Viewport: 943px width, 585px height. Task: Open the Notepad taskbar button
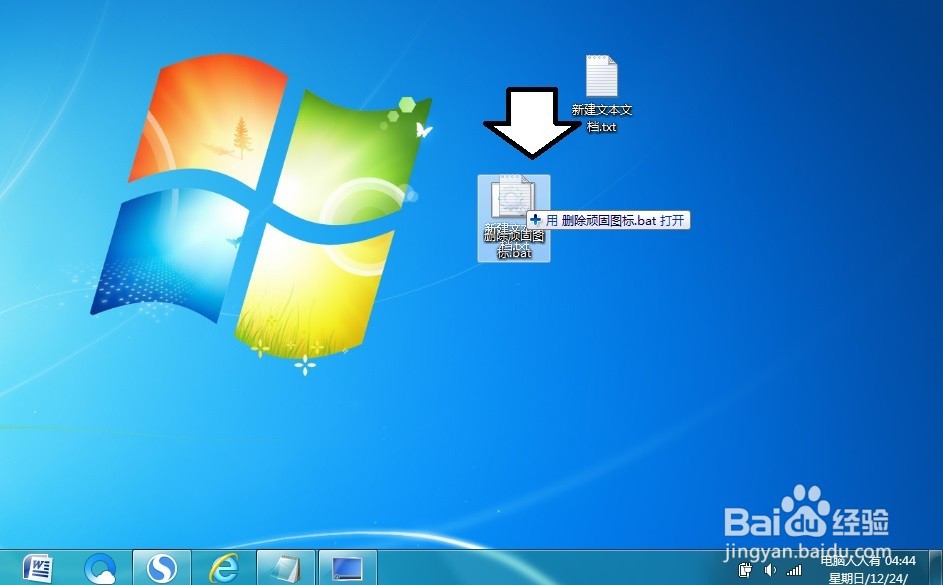coord(286,568)
